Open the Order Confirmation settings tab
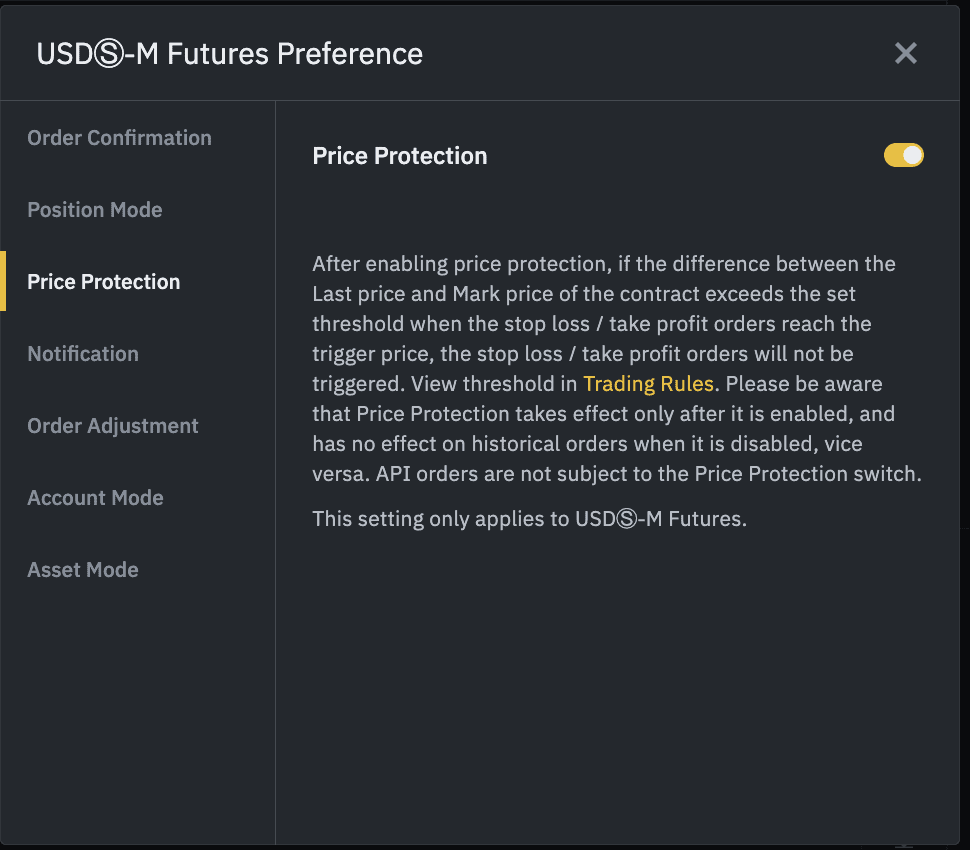Image resolution: width=970 pixels, height=850 pixels. [x=119, y=138]
